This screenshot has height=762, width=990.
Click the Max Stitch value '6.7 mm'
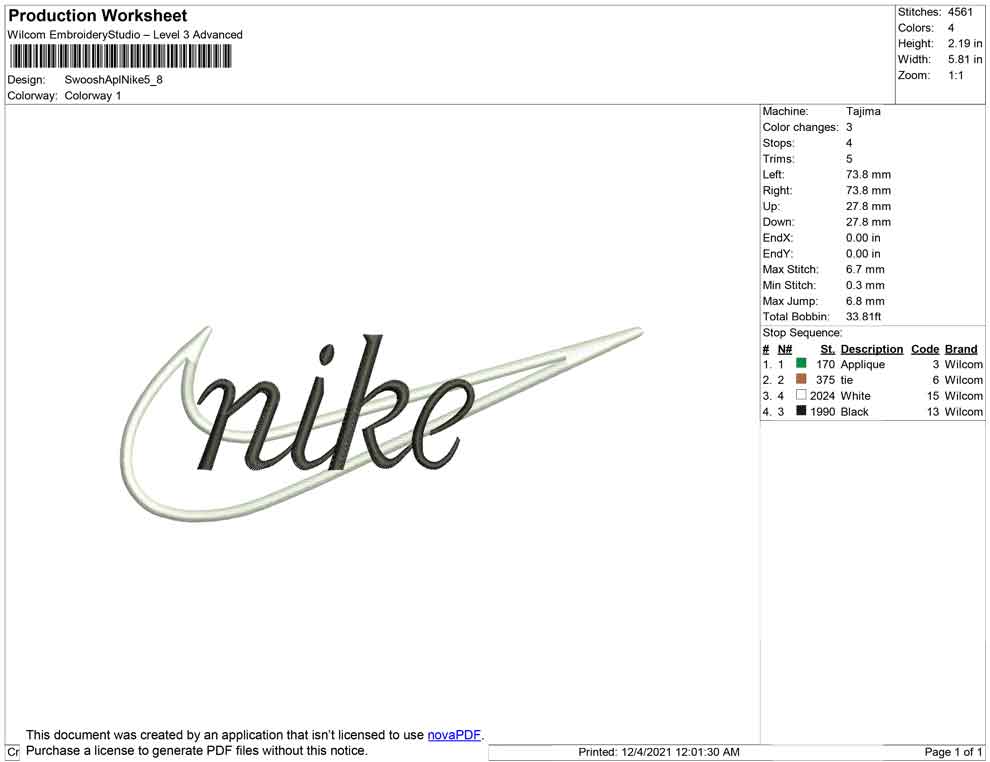(x=865, y=270)
